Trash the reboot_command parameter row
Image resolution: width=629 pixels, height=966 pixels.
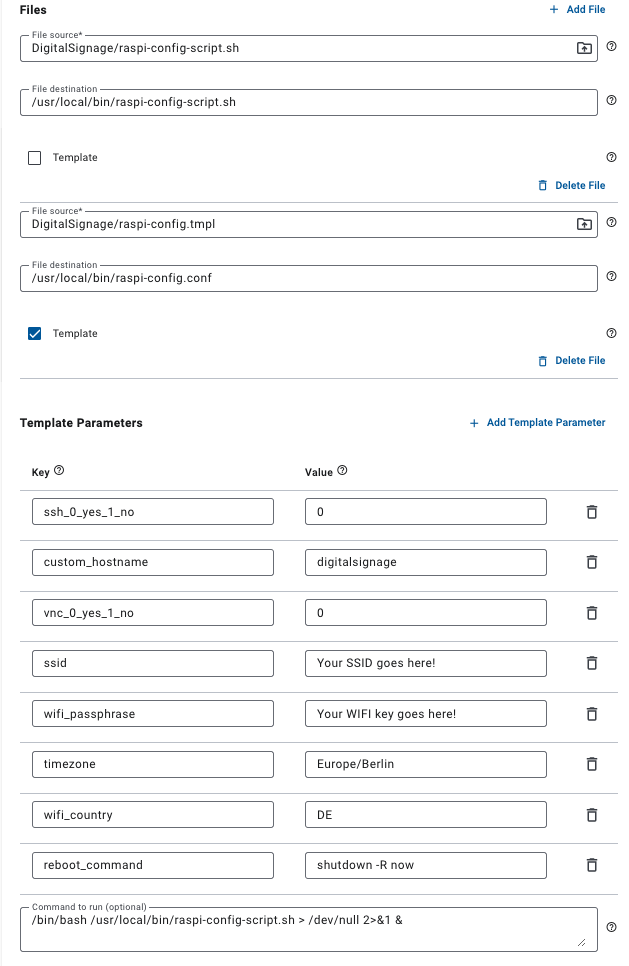pyautogui.click(x=591, y=865)
